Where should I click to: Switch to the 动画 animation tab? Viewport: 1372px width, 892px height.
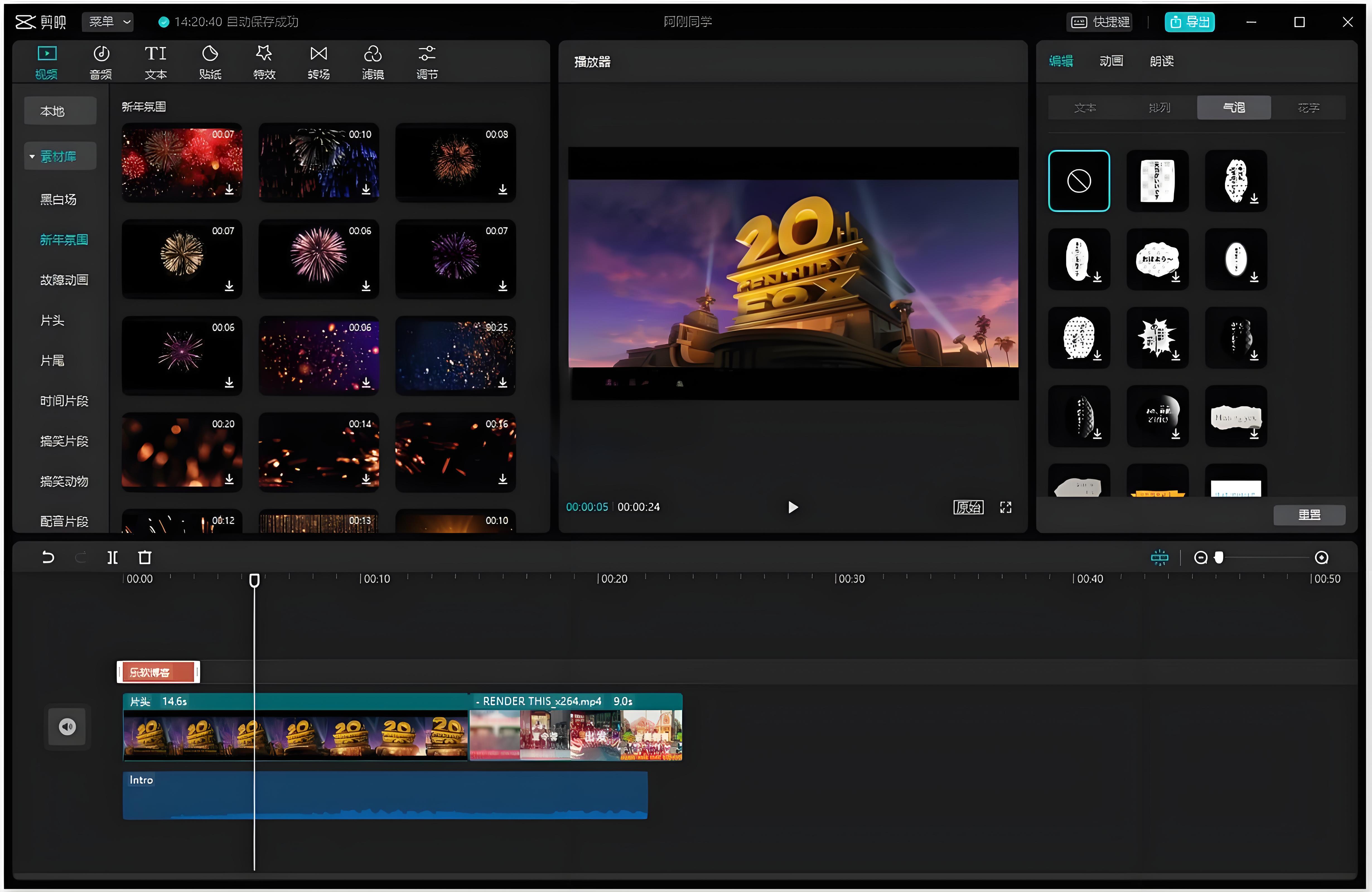point(1111,61)
